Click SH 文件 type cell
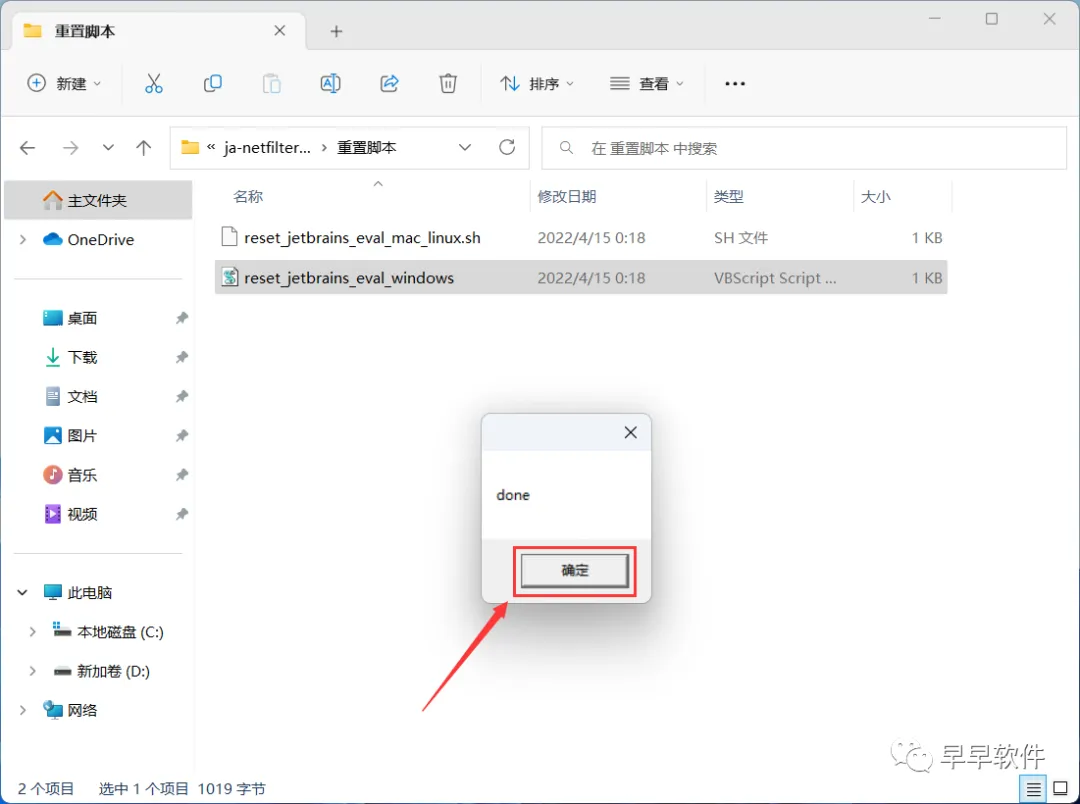The height and width of the screenshot is (804, 1080). [x=740, y=238]
